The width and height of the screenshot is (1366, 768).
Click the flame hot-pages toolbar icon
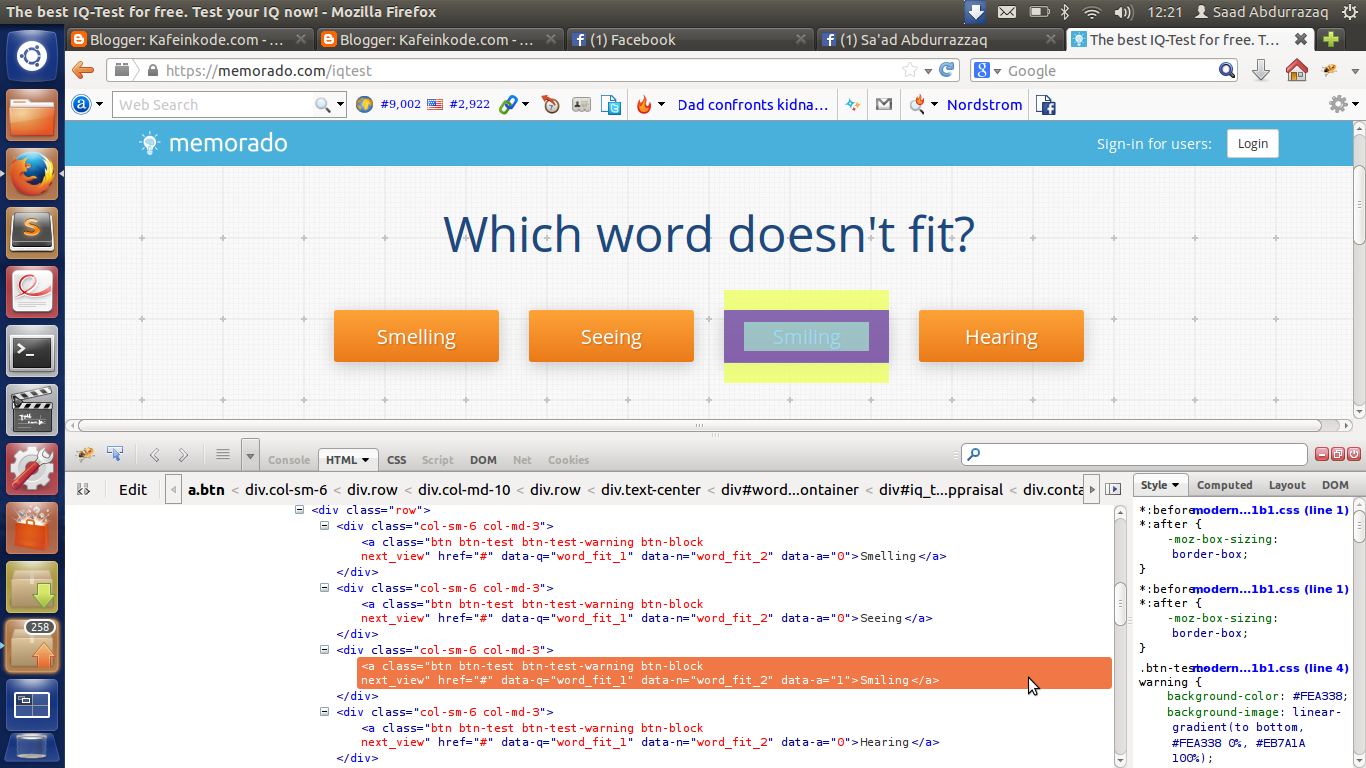tap(643, 105)
